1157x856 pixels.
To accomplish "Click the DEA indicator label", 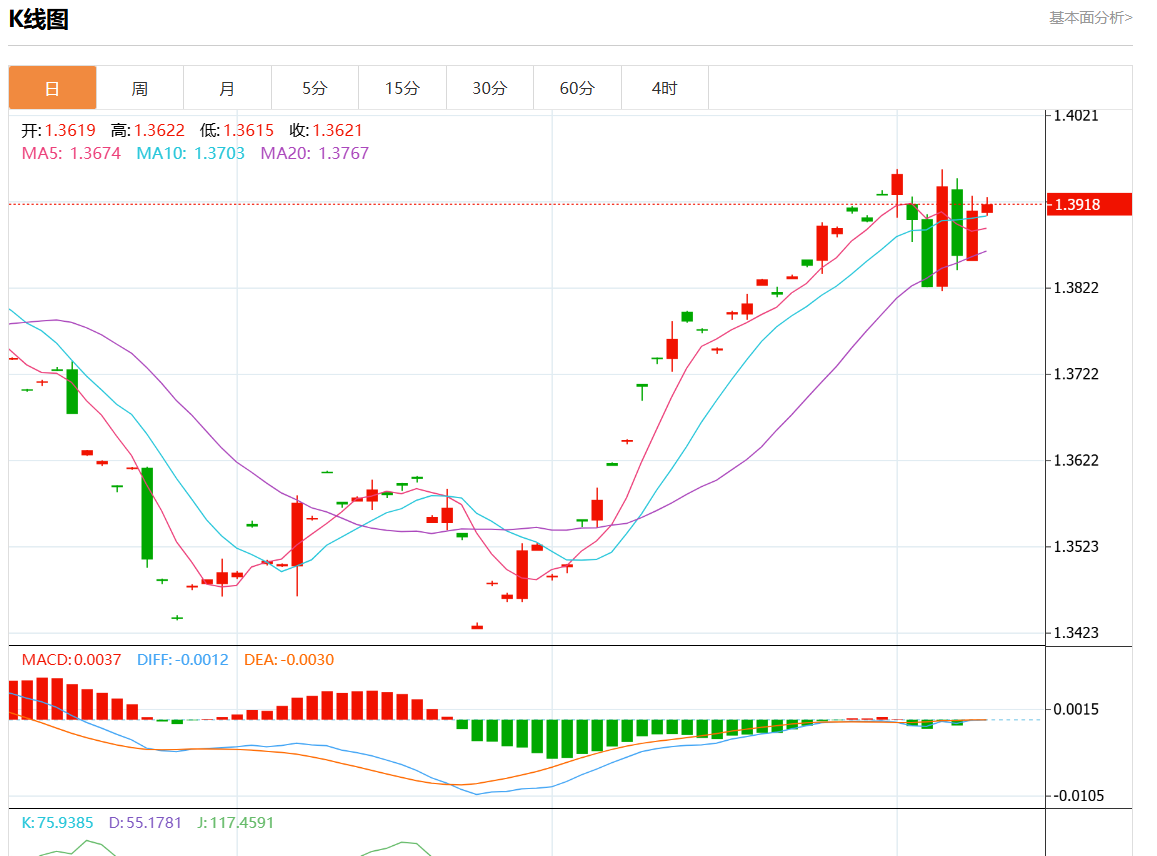I will pos(289,660).
